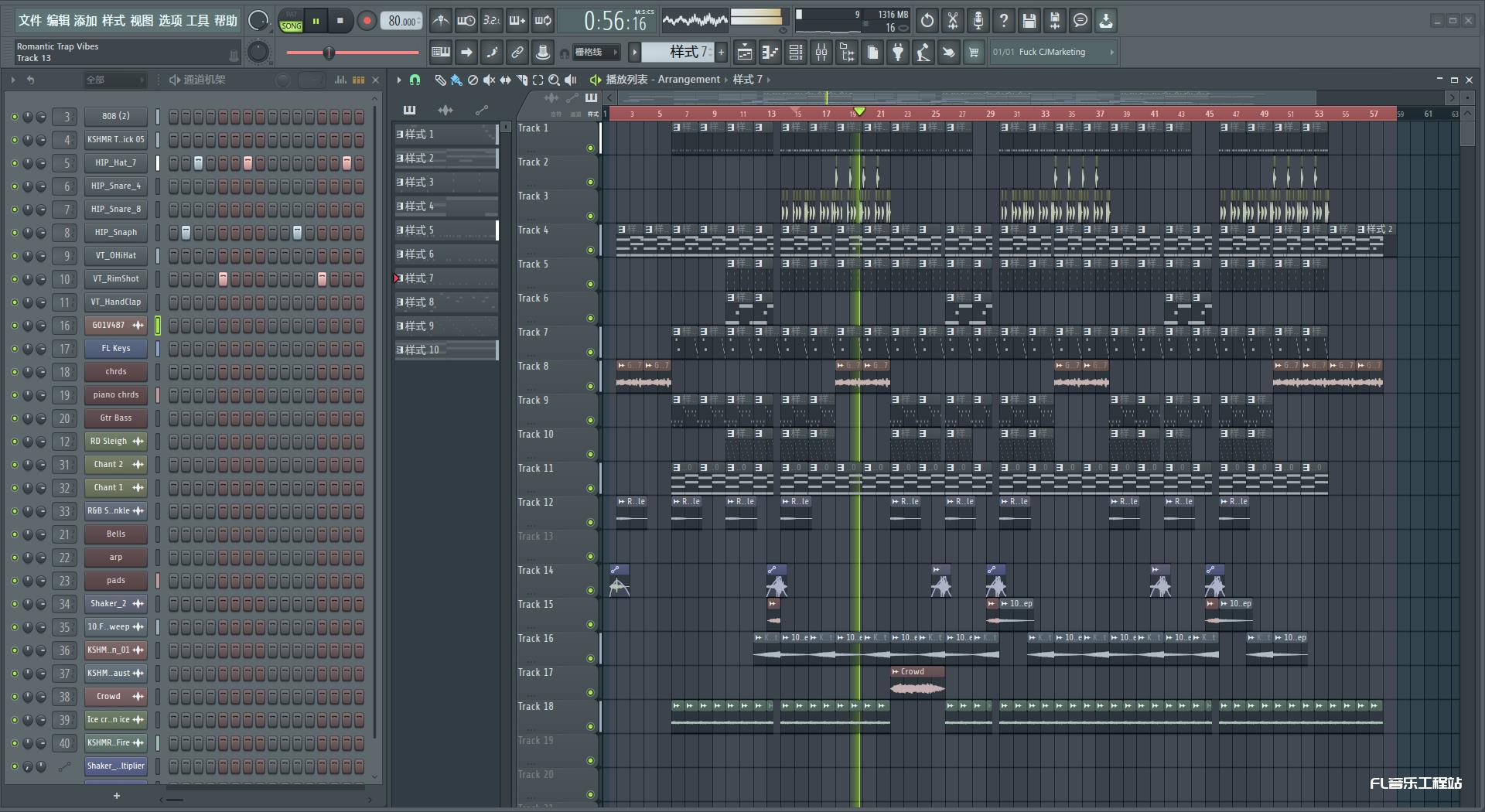Toggle the metronome icon
The height and width of the screenshot is (812, 1485).
pyautogui.click(x=440, y=21)
